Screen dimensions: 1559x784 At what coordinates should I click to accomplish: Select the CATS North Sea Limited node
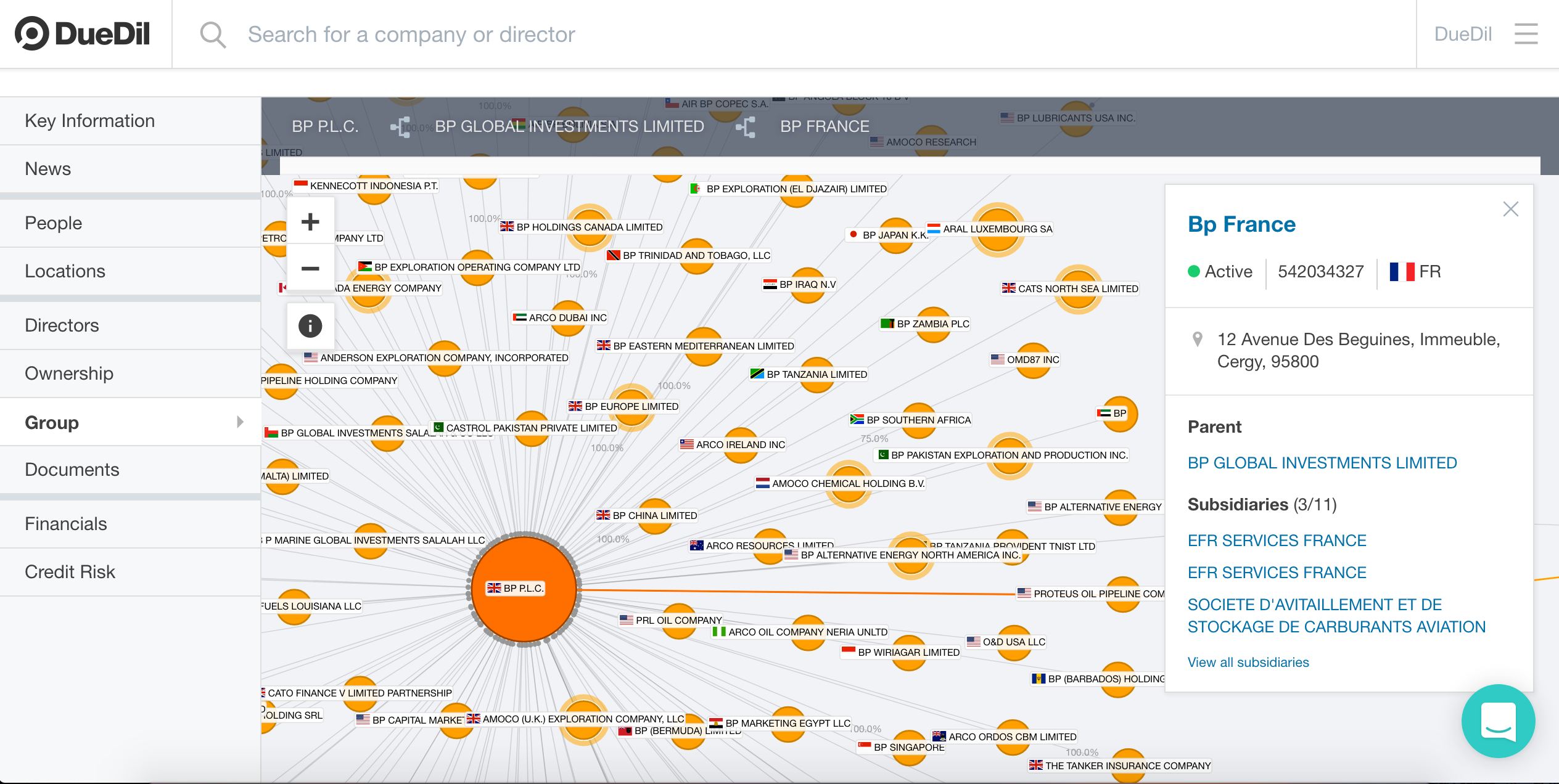1078,289
